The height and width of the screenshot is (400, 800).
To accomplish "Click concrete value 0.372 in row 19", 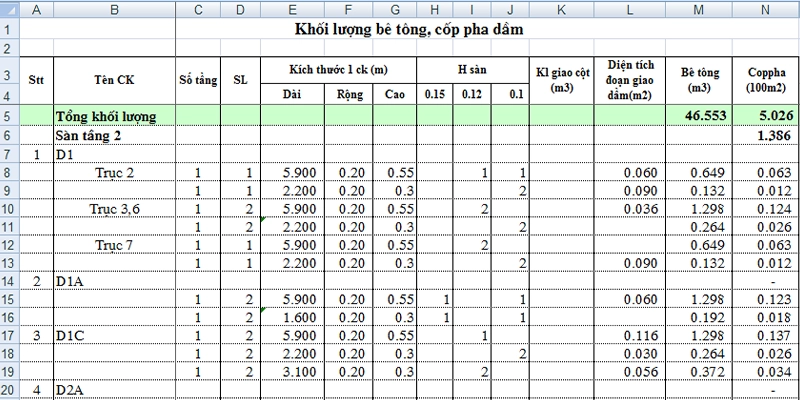I will tap(699, 372).
